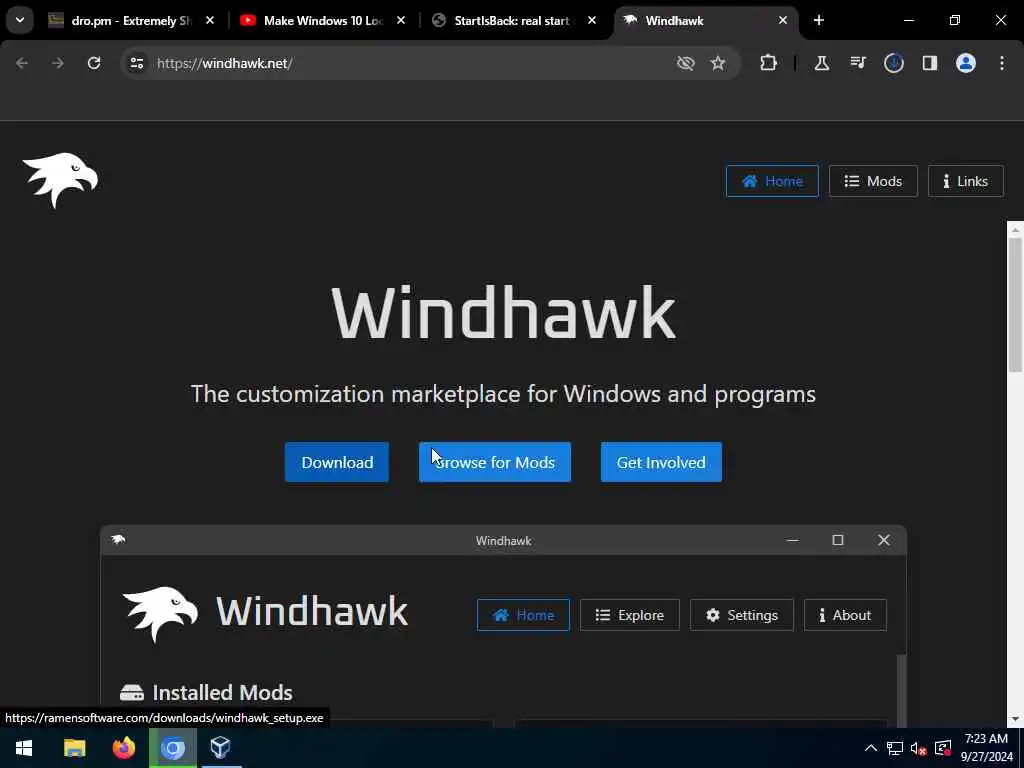Switch to Make Windows 10 Look YouTube tab
1024x768 pixels.
point(323,21)
